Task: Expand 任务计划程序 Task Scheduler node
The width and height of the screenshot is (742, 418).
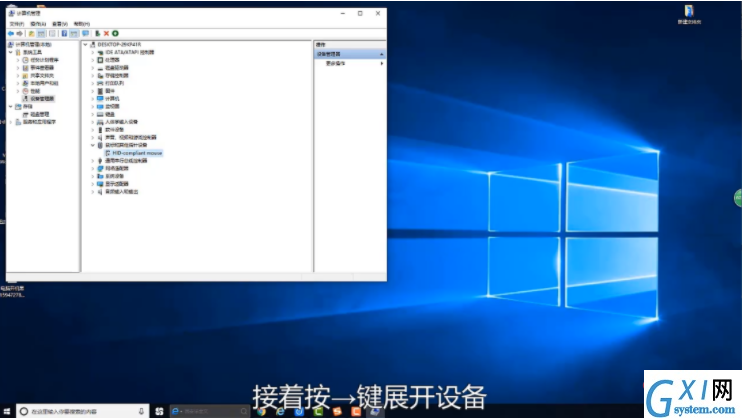Action: pyautogui.click(x=18, y=60)
